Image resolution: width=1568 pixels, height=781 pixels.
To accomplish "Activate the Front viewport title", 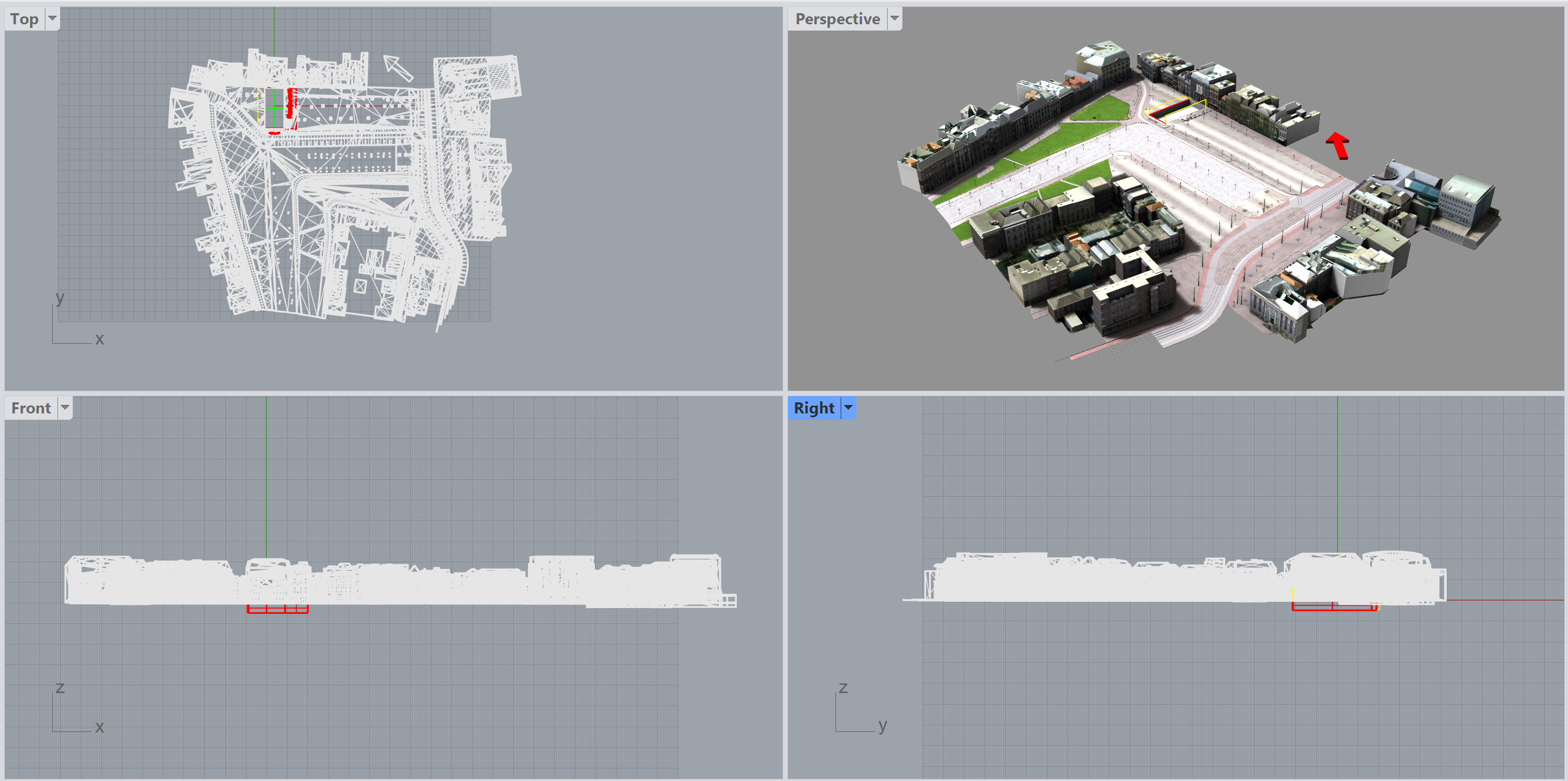I will tap(31, 408).
